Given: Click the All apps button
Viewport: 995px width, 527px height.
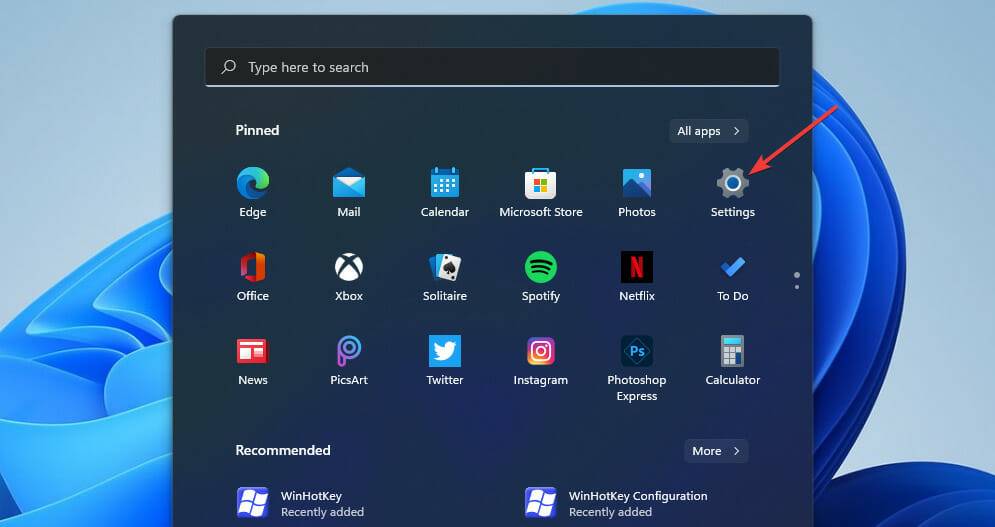Looking at the screenshot, I should (708, 131).
